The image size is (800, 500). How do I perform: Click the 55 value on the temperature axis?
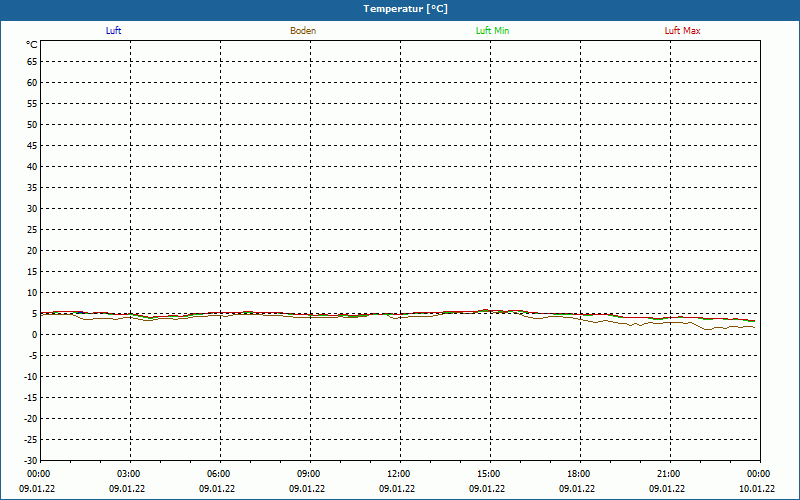(x=32, y=104)
